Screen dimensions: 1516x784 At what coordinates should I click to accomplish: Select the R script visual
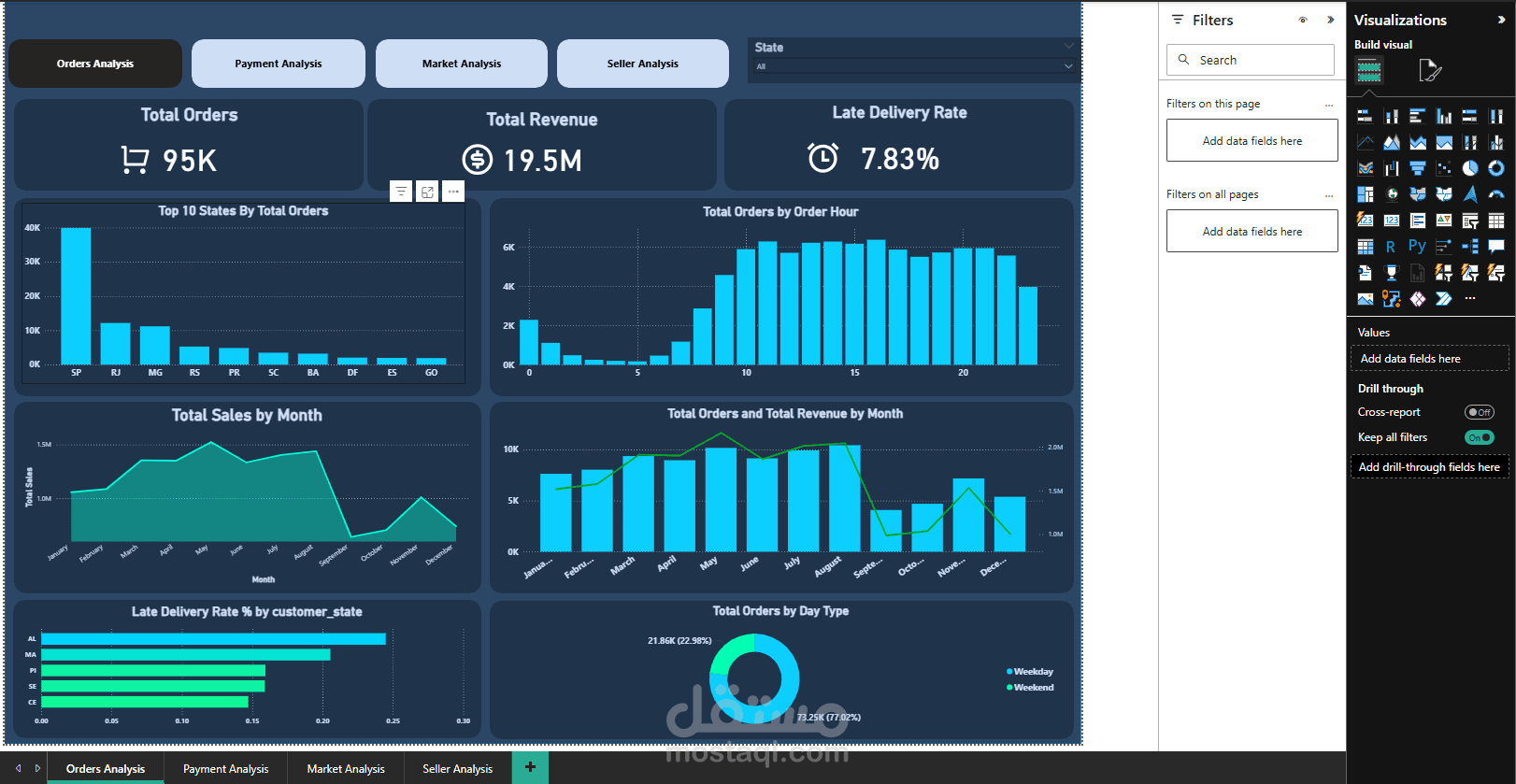(1392, 247)
